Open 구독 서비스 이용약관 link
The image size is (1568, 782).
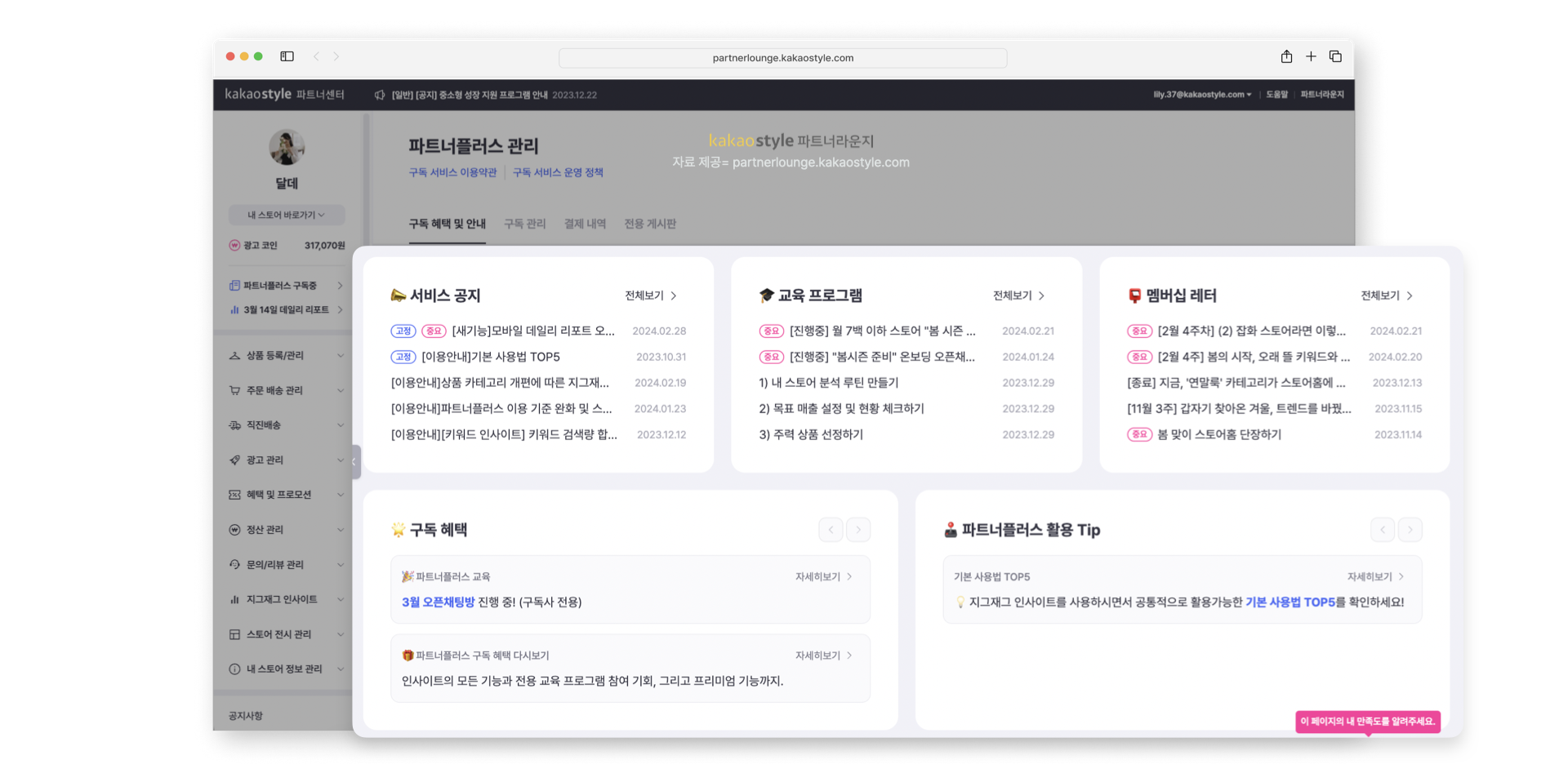pos(452,172)
